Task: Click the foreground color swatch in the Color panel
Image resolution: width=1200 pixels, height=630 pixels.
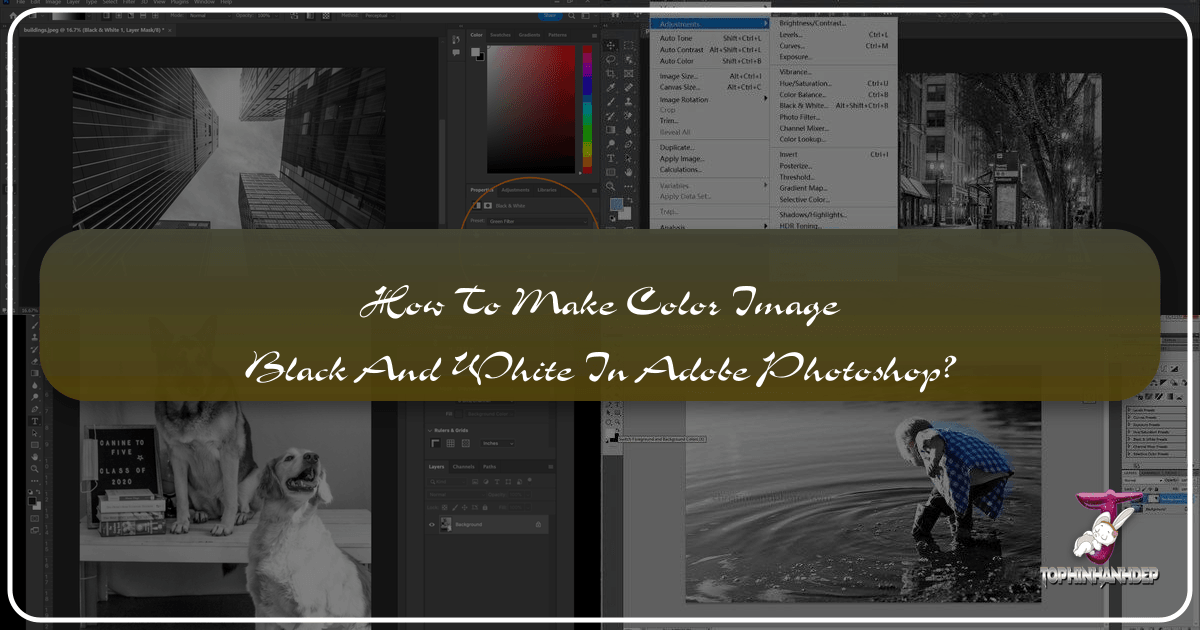Action: [x=475, y=51]
